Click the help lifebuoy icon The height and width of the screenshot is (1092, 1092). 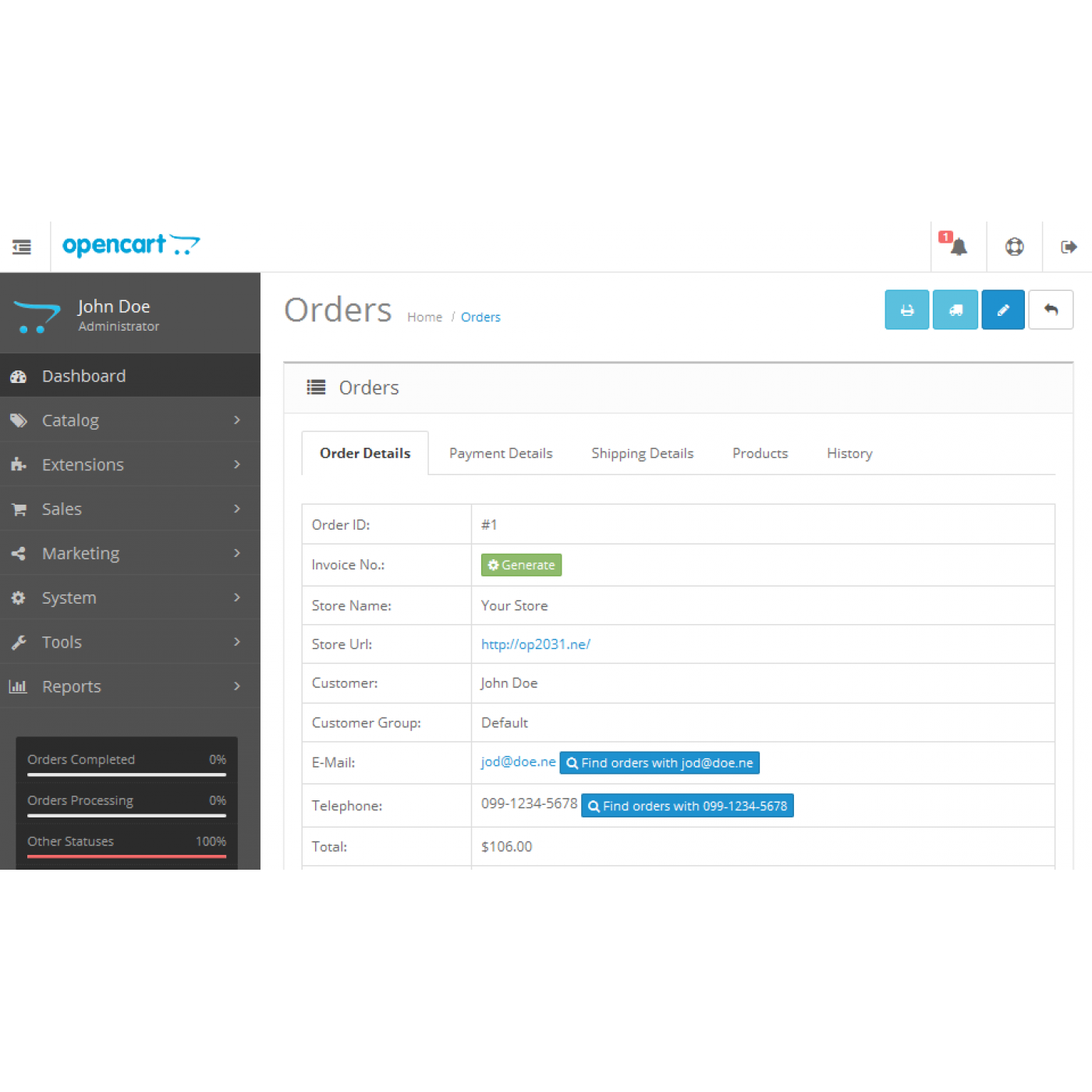tap(1014, 246)
